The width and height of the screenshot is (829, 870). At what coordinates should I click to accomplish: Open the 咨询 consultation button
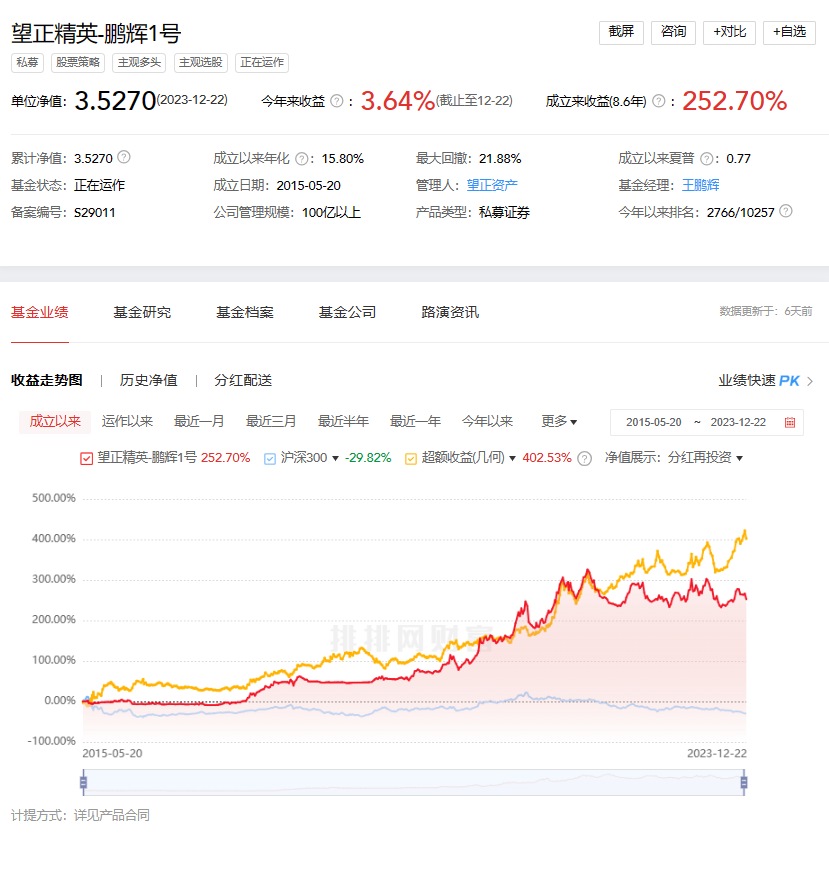pyautogui.click(x=673, y=32)
